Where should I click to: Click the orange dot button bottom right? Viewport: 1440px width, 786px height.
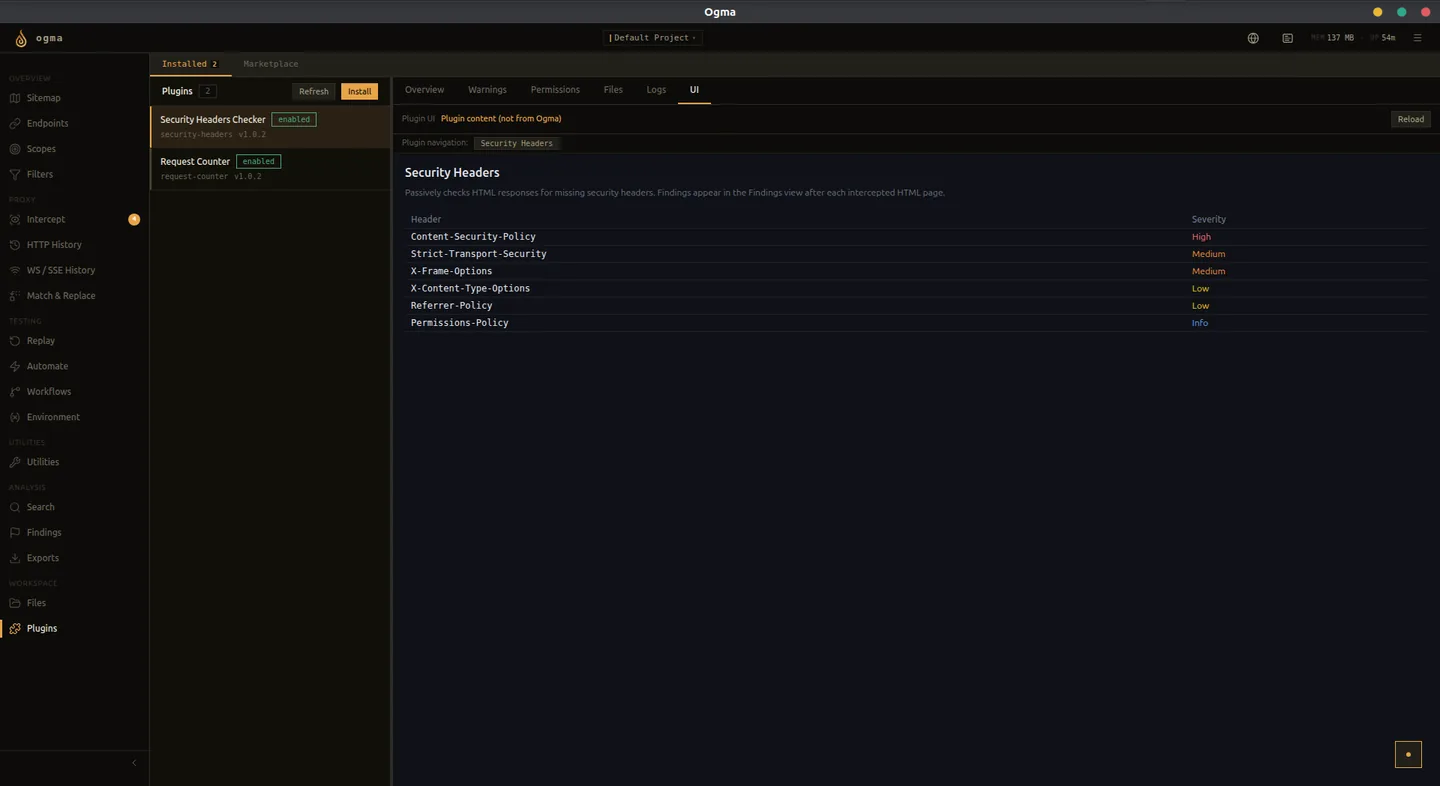(x=1408, y=754)
